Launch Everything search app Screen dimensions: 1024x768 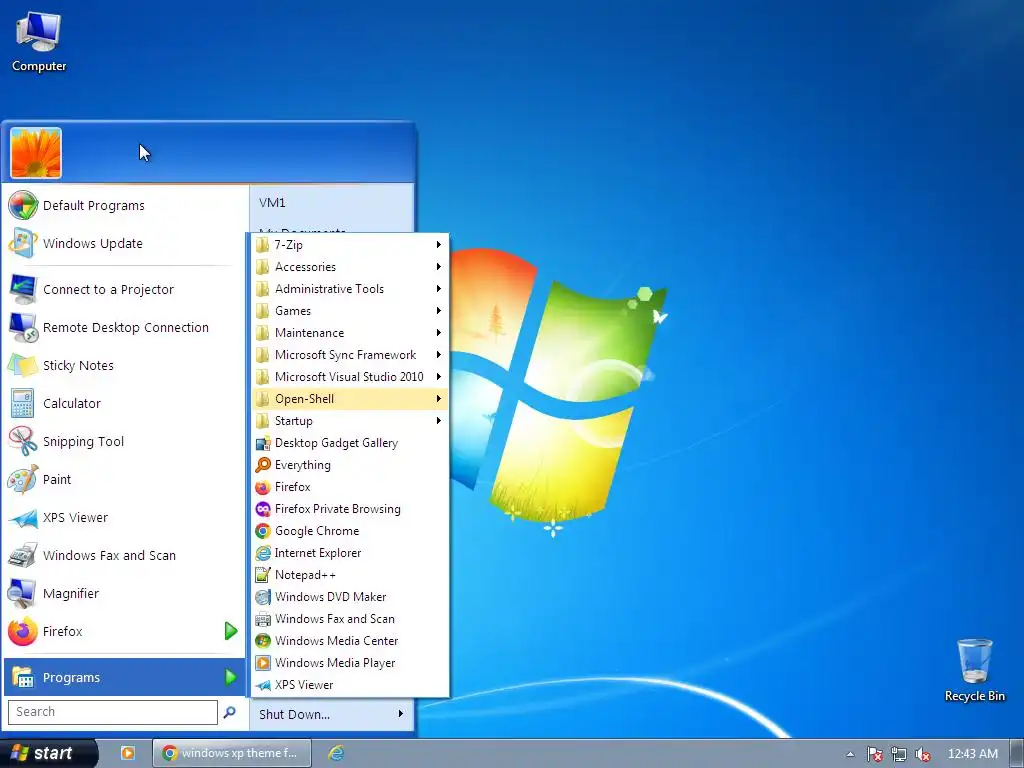pyautogui.click(x=350, y=465)
